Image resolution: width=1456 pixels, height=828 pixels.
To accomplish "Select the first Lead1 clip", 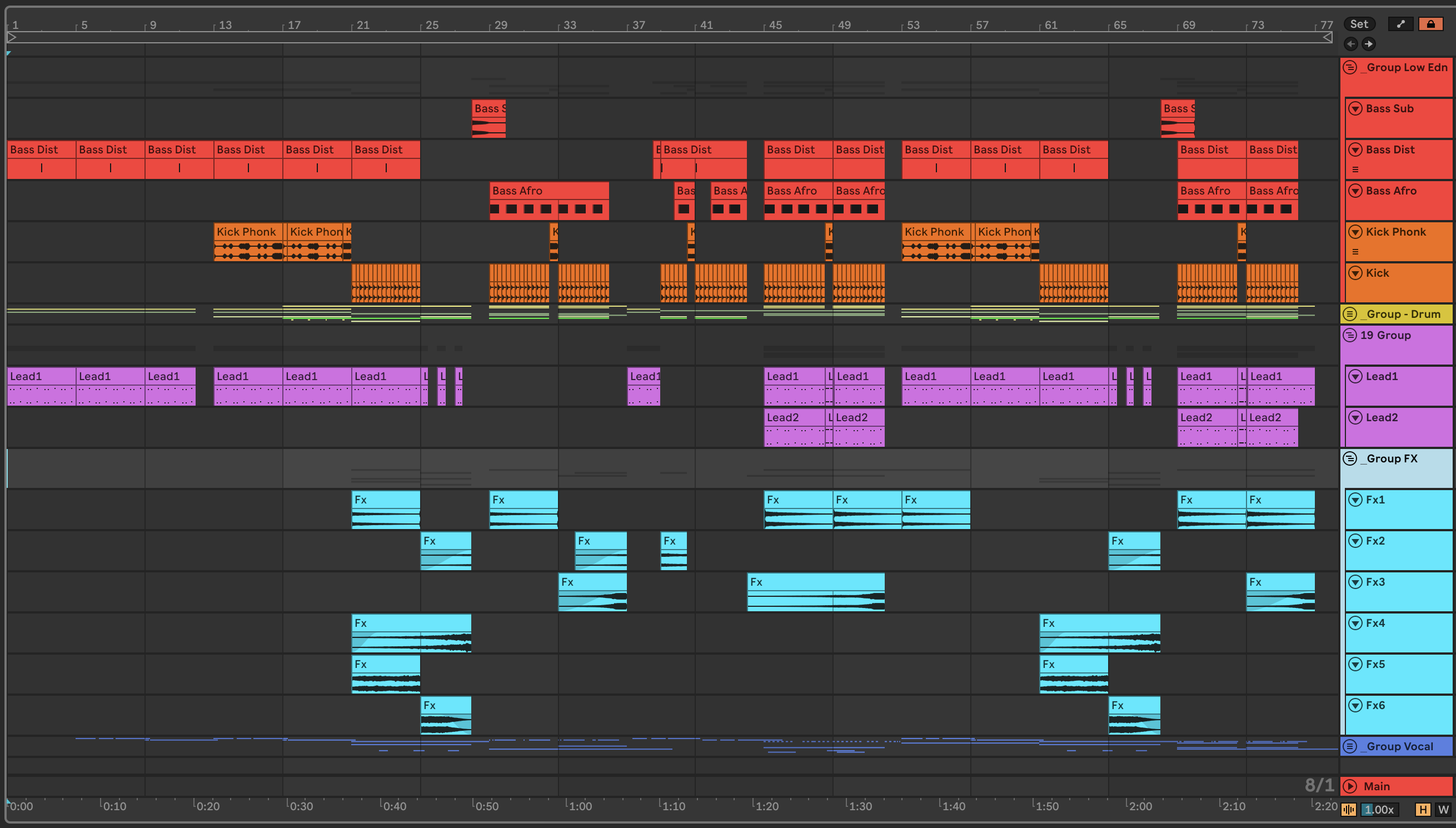I will (x=42, y=386).
